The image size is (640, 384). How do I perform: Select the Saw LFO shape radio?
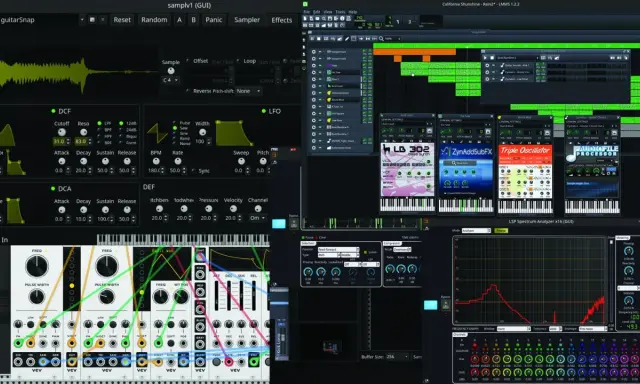[x=174, y=128]
